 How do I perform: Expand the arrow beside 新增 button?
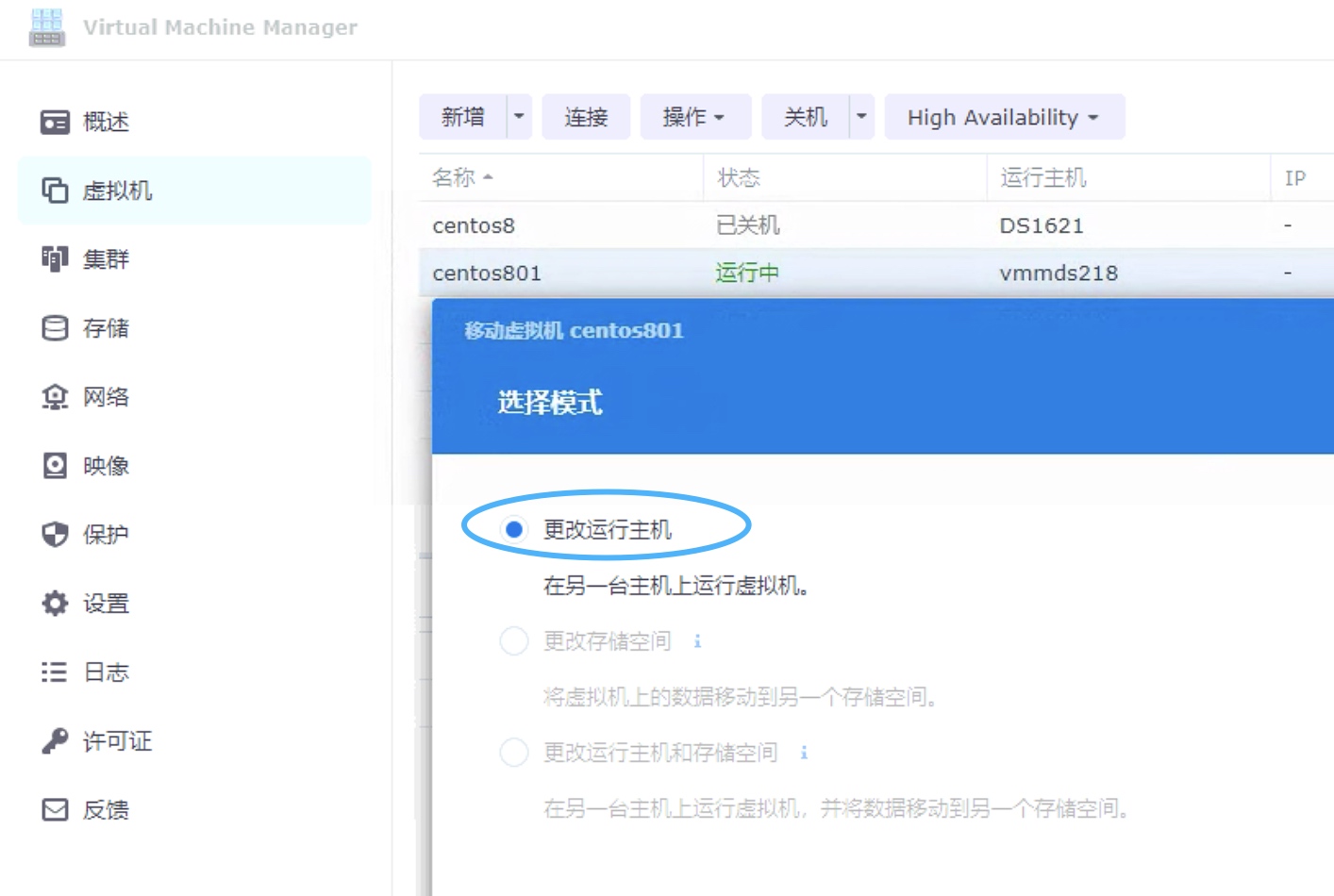519,117
